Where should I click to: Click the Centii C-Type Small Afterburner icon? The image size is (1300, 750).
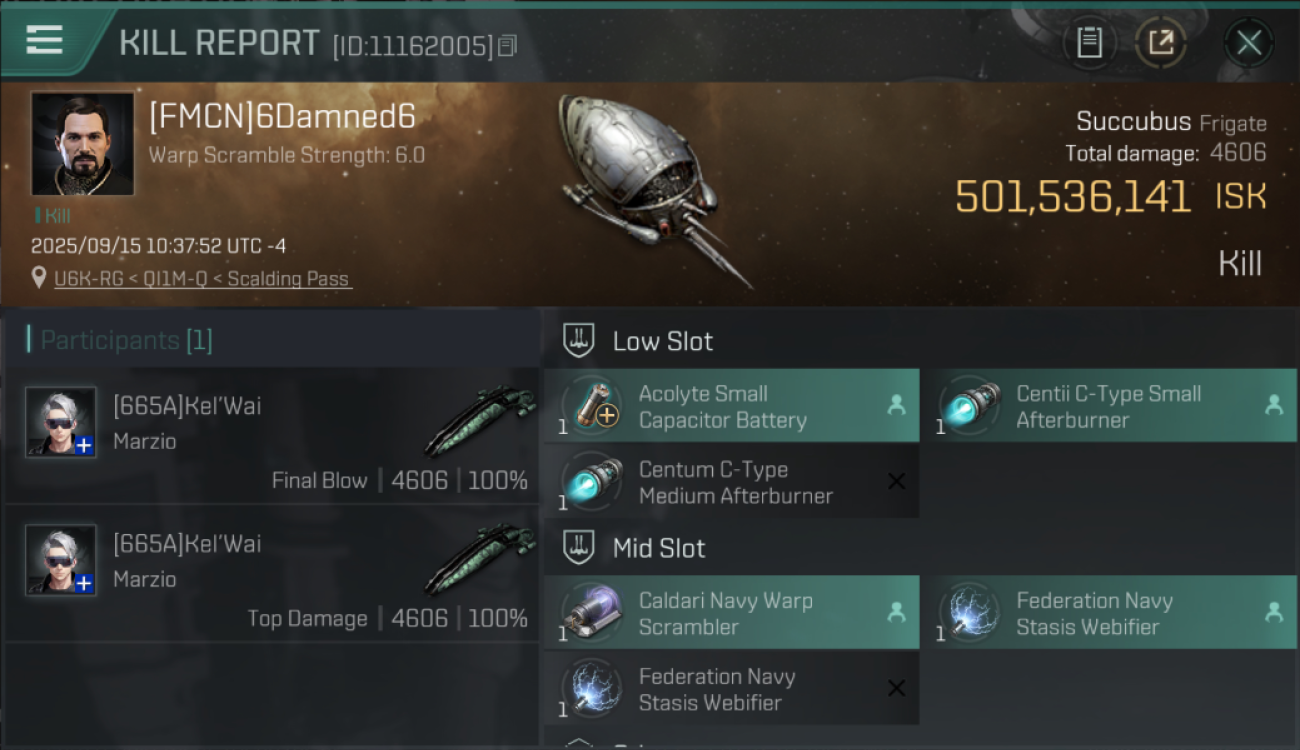[x=970, y=406]
